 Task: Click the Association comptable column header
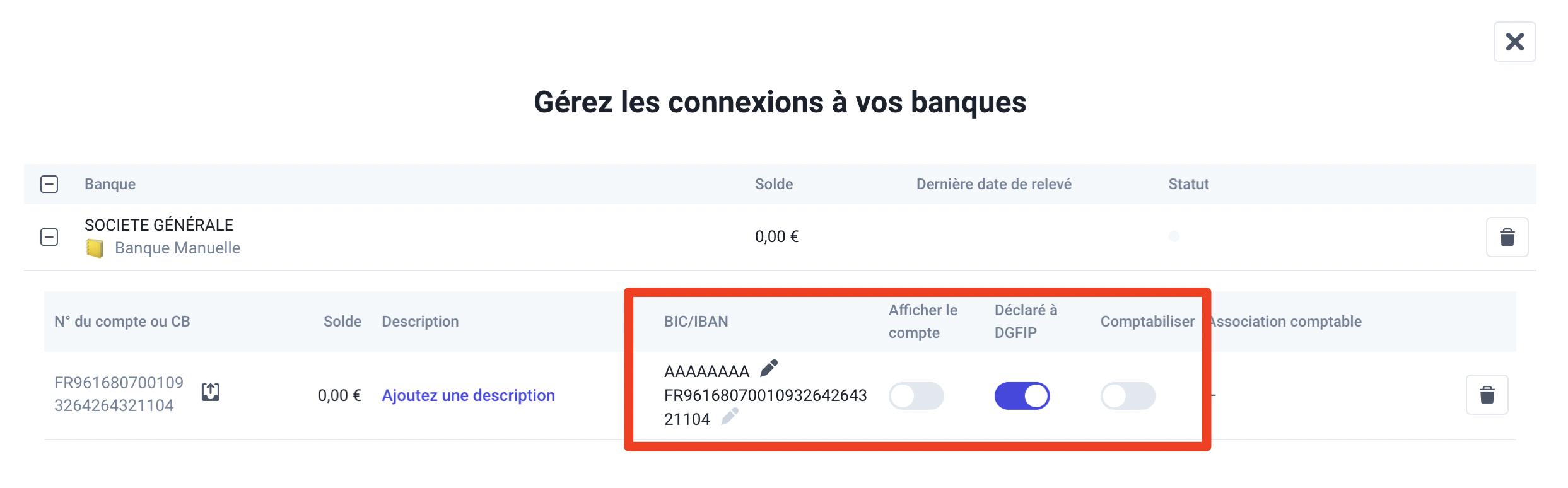1285,322
